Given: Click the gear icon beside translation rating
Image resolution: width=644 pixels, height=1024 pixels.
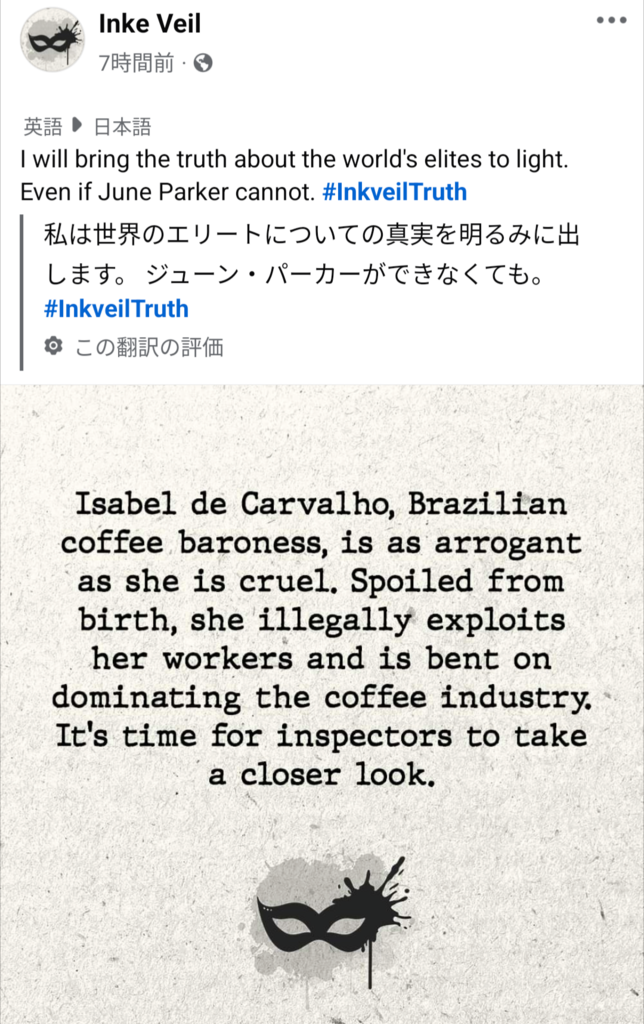Looking at the screenshot, I should click(54, 345).
